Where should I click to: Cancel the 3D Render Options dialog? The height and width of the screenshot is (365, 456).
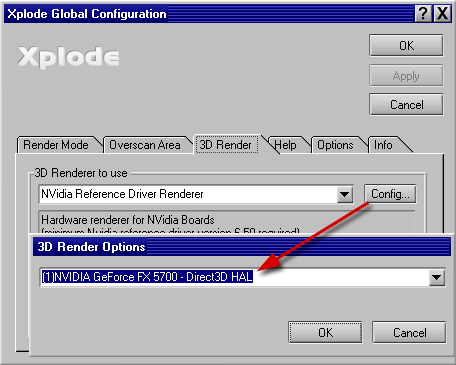click(x=409, y=332)
